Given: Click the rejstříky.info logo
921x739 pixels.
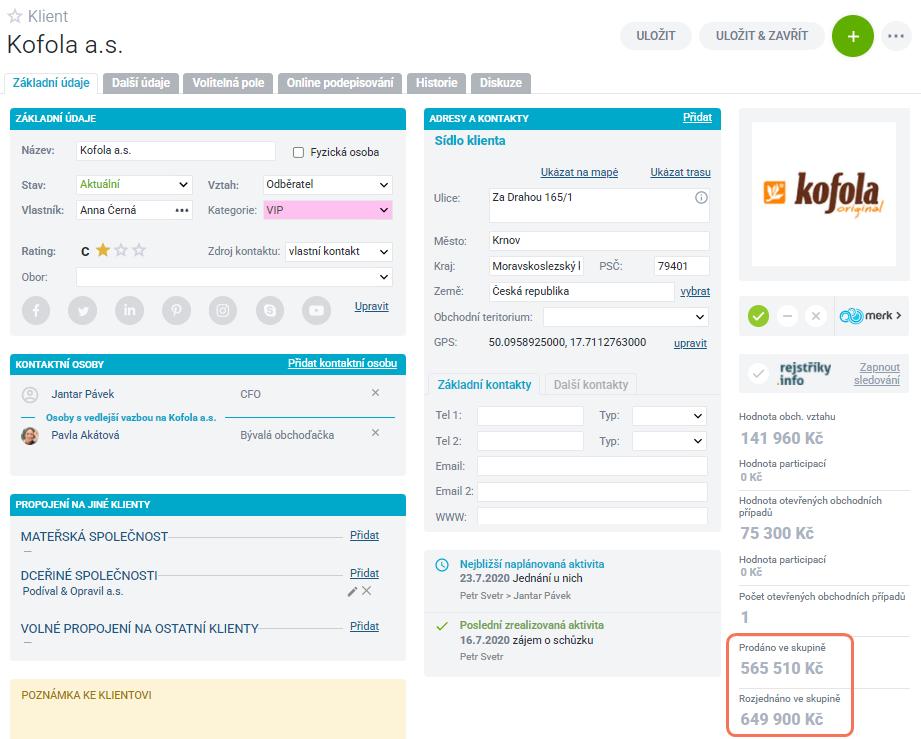Looking at the screenshot, I should pyautogui.click(x=805, y=374).
